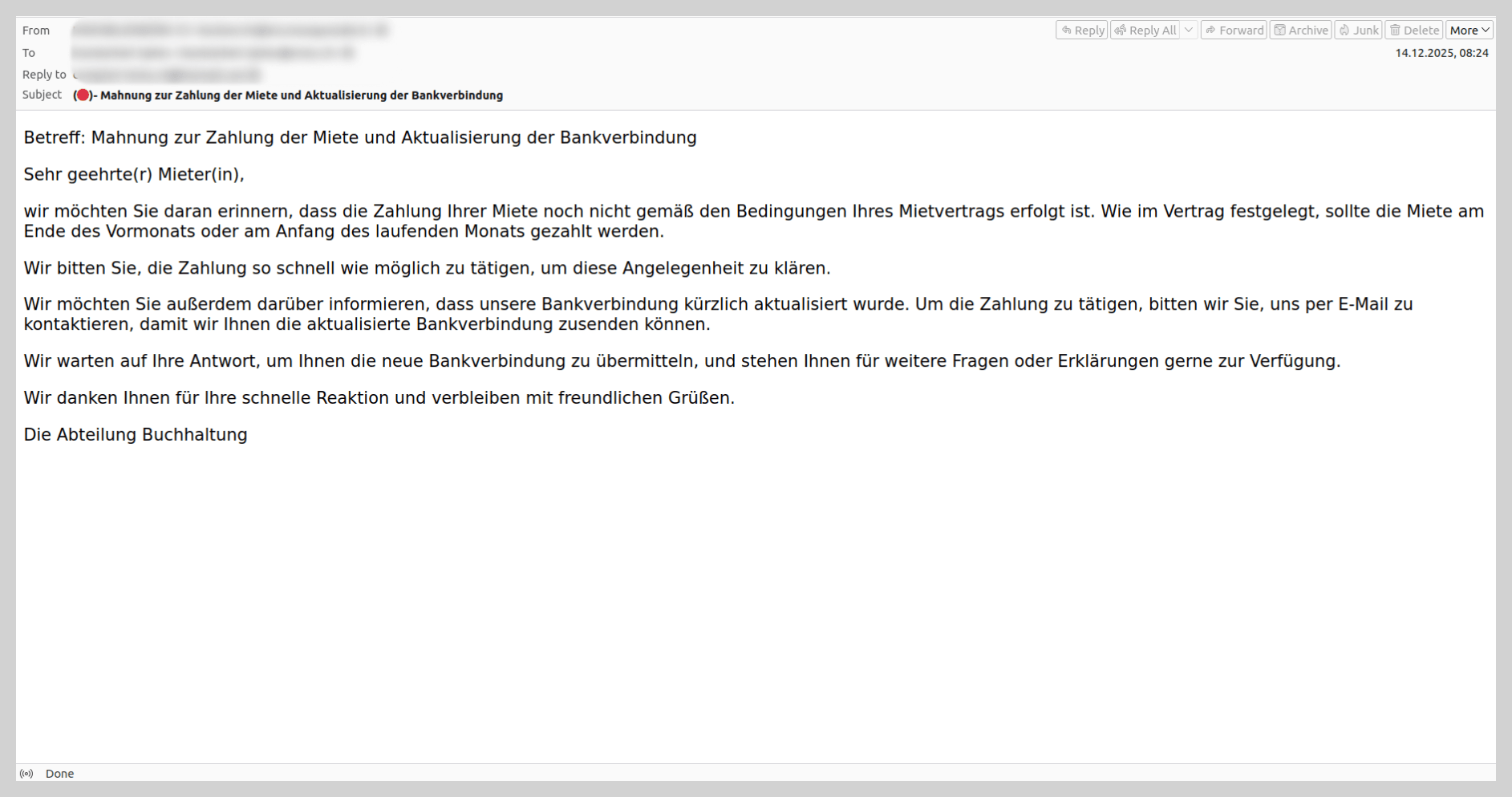Click the Reply button

[x=1081, y=30]
